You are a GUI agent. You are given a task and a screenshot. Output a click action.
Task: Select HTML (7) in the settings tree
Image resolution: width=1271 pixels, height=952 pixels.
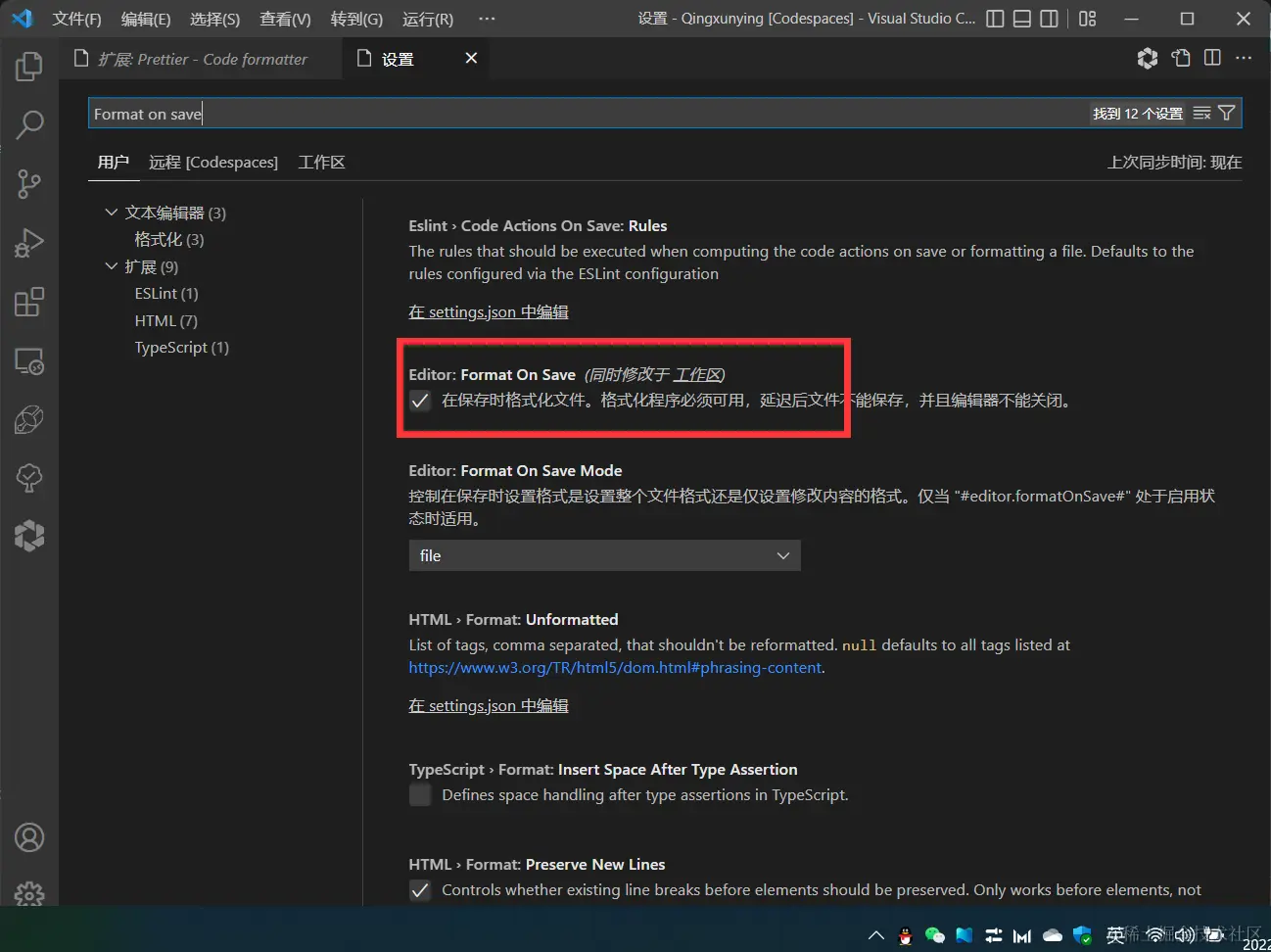point(166,321)
